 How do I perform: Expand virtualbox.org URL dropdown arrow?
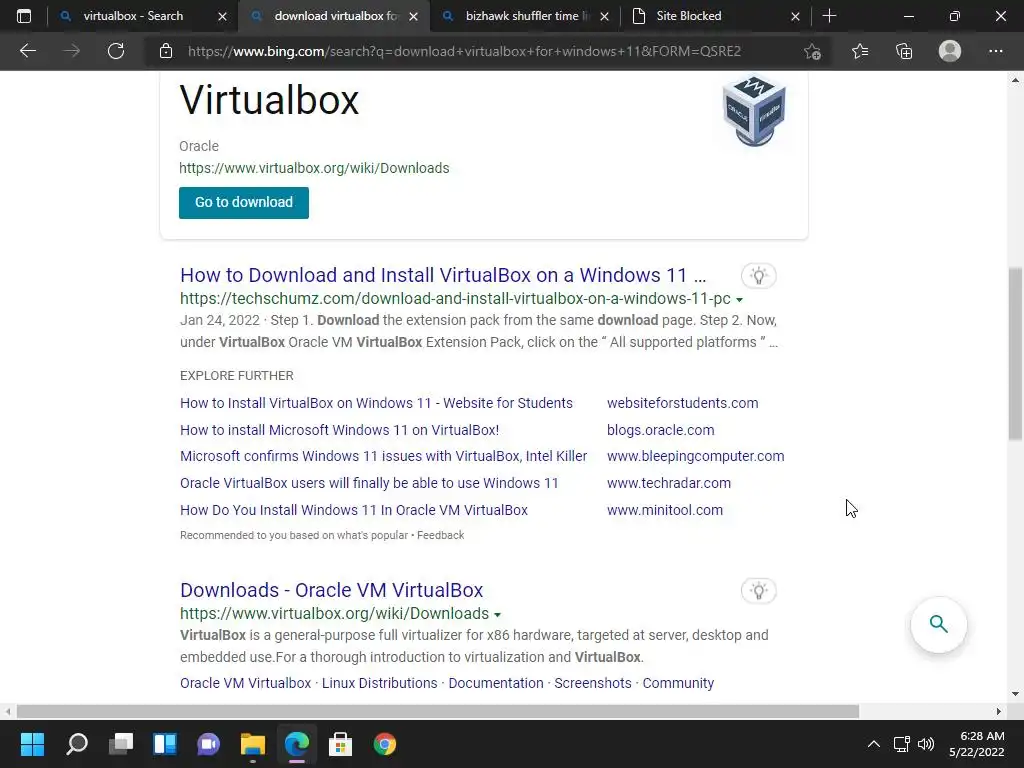pyautogui.click(x=498, y=615)
